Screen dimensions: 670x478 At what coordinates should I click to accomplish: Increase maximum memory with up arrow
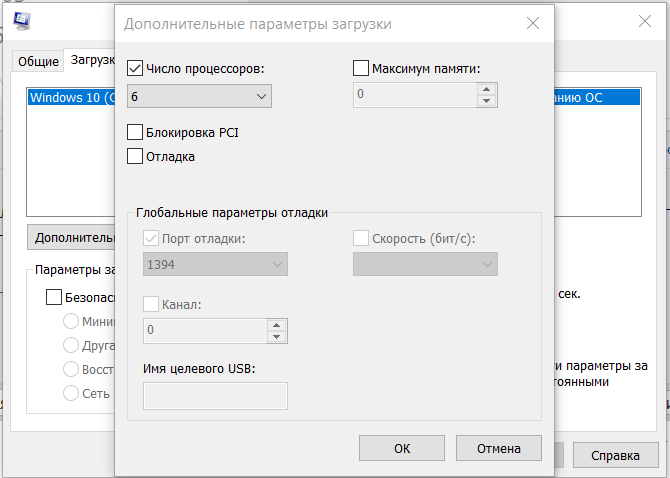(487, 90)
